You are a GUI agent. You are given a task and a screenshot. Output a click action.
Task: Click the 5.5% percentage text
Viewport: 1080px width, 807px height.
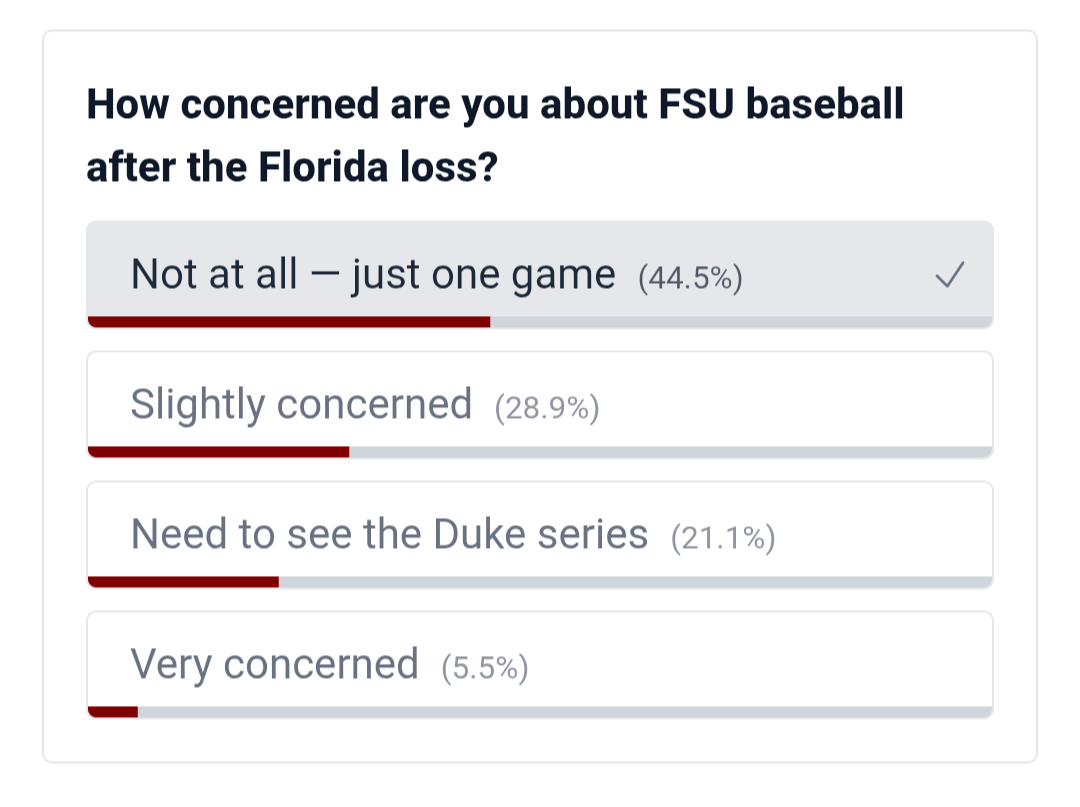(485, 668)
